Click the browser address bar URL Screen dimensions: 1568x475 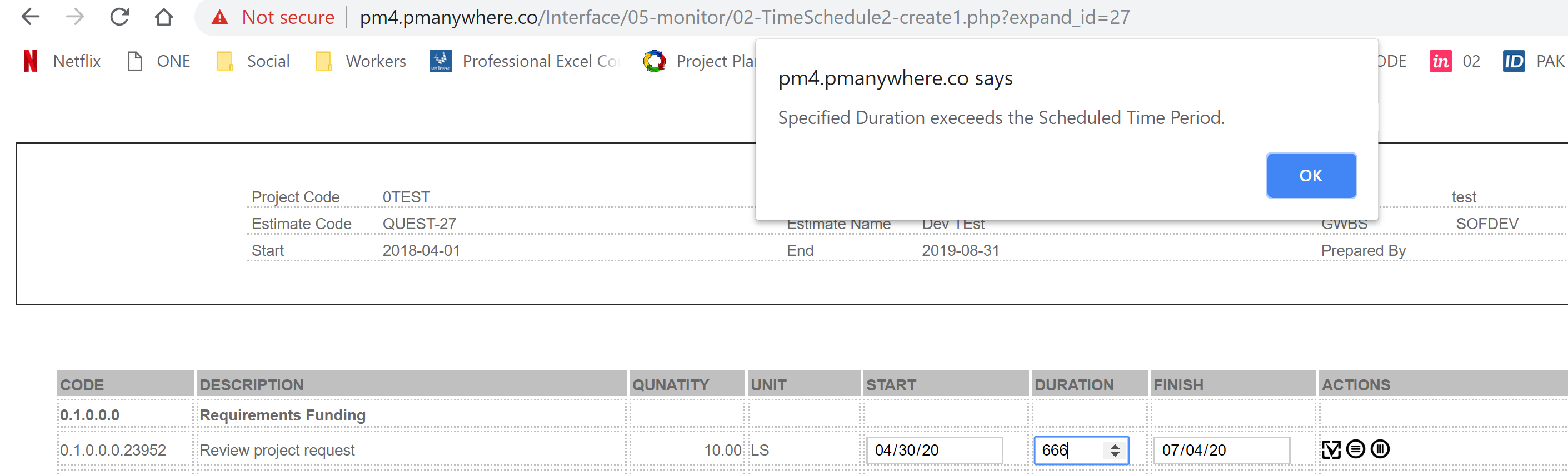[x=745, y=17]
